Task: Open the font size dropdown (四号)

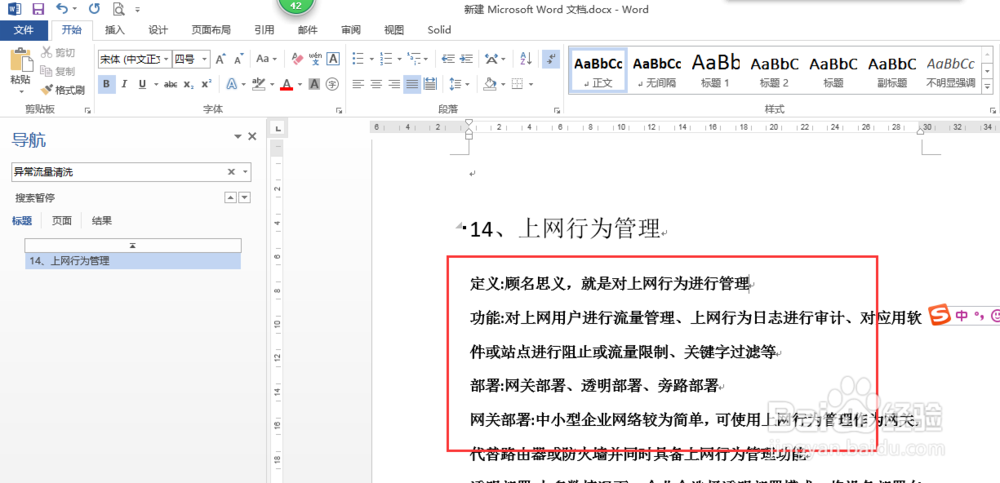Action: [x=205, y=59]
